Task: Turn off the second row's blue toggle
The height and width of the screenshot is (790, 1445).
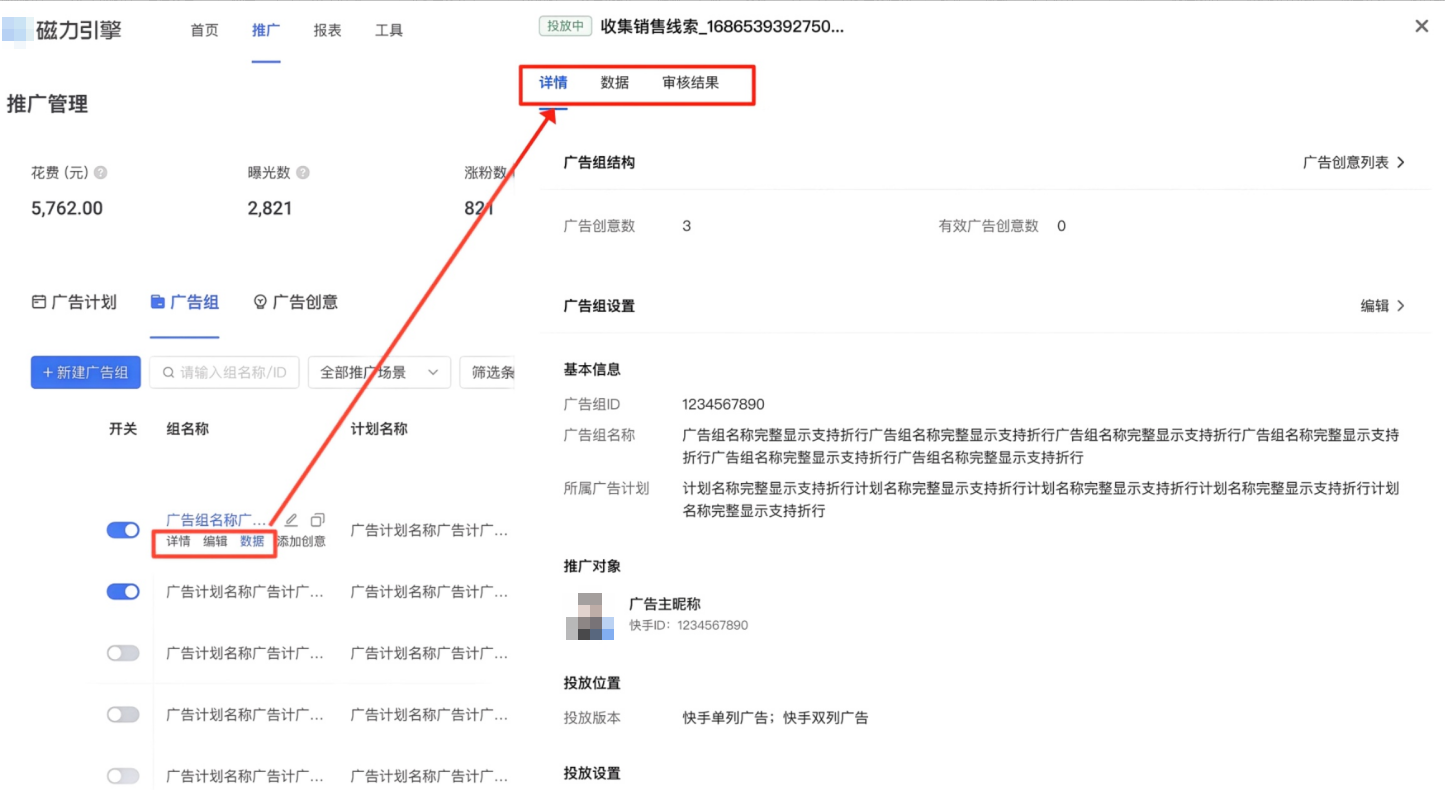Action: (121, 591)
